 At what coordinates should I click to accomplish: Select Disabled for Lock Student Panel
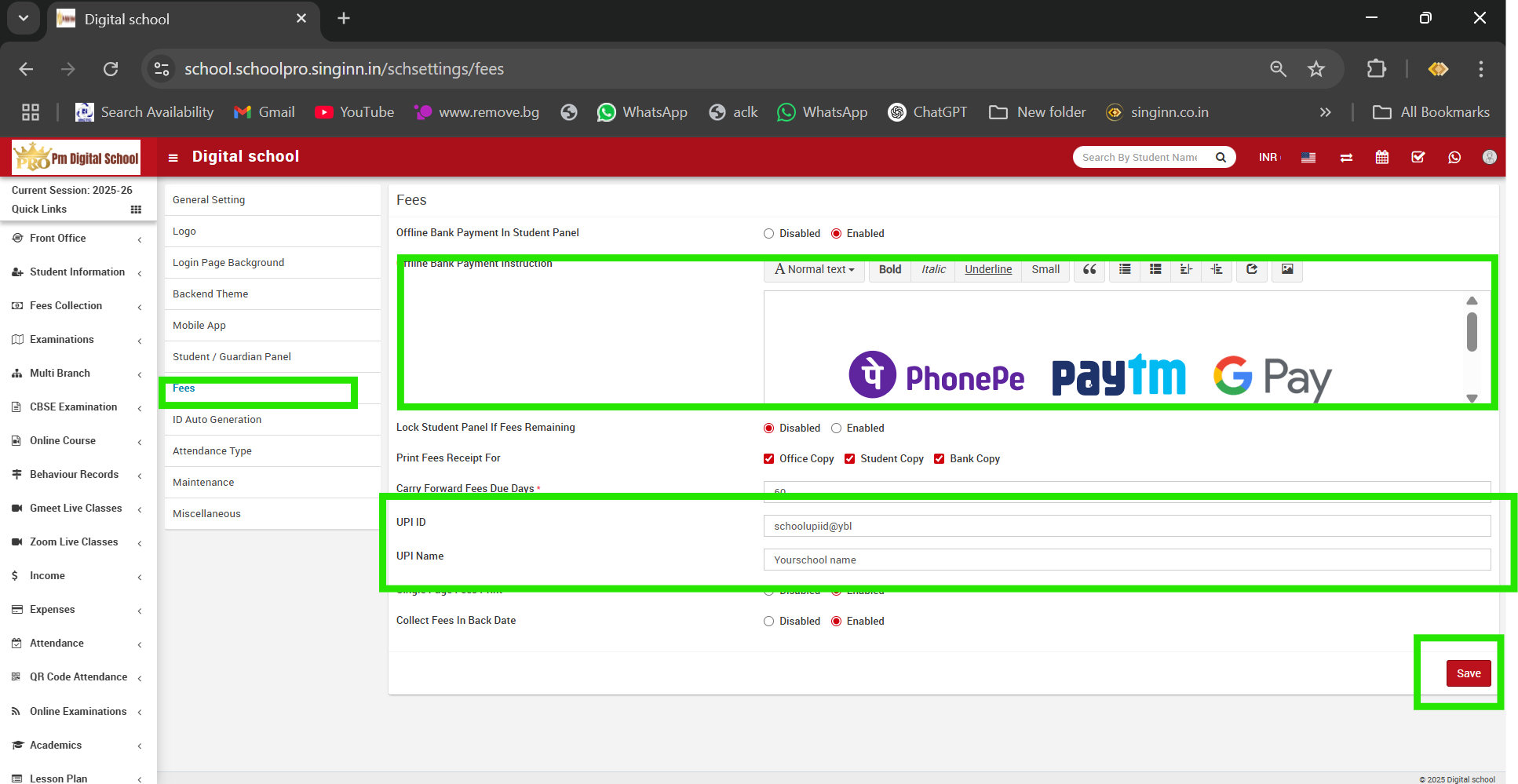pos(769,428)
